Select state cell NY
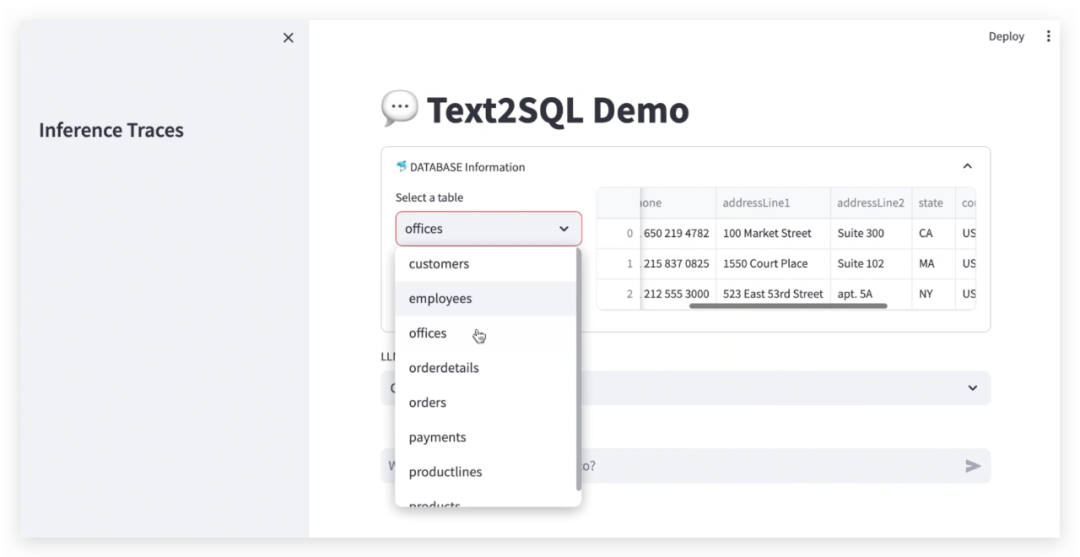This screenshot has height=557, width=1080. [x=933, y=294]
